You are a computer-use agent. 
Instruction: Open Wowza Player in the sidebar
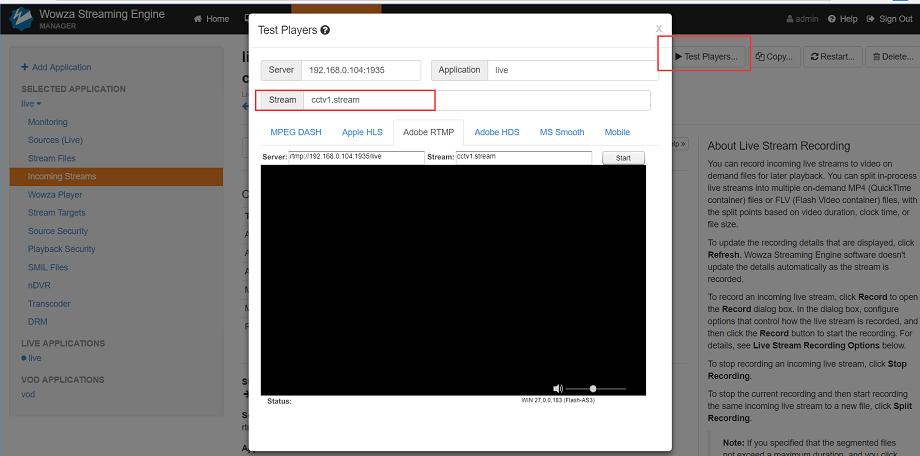(55, 195)
